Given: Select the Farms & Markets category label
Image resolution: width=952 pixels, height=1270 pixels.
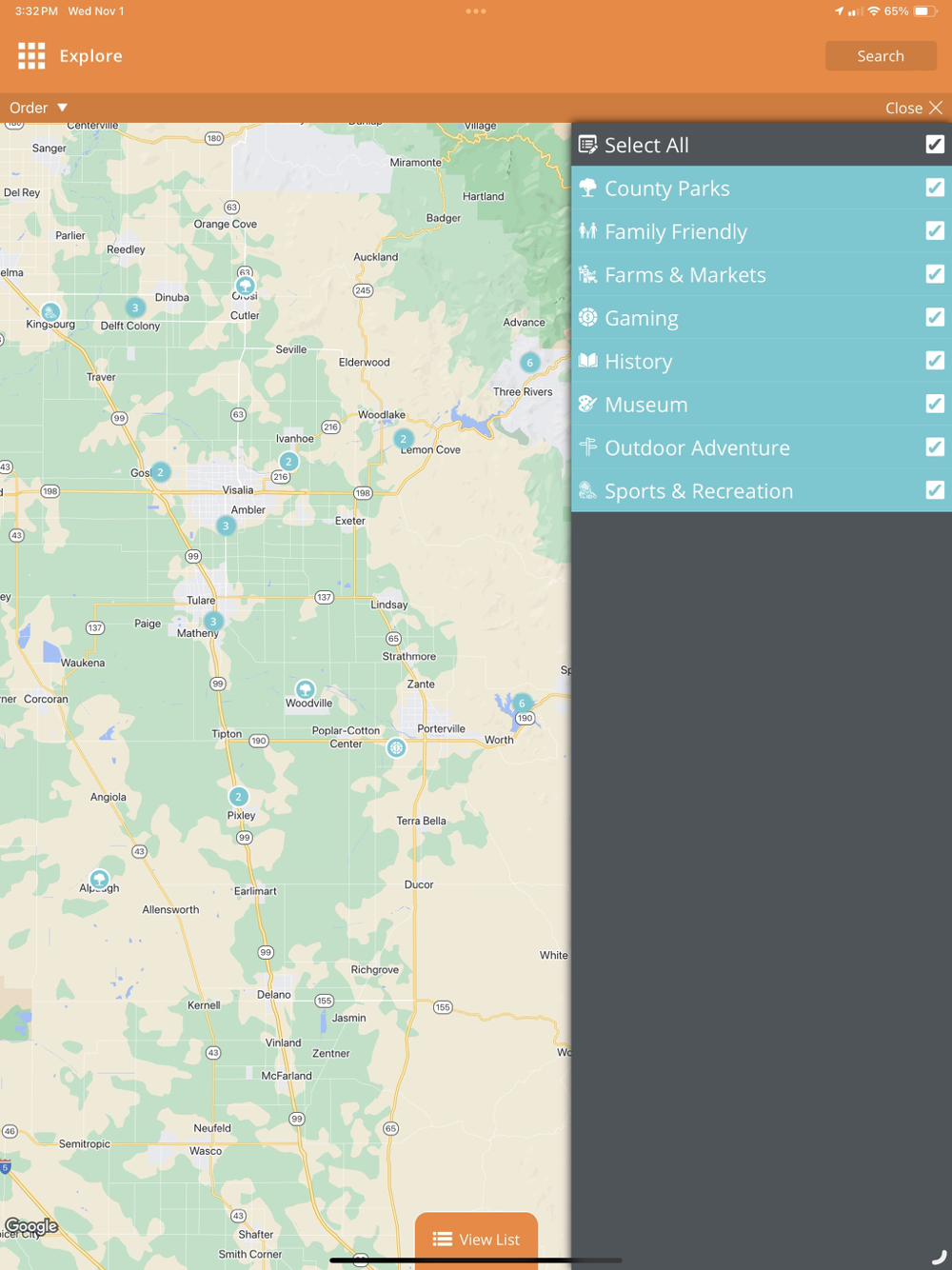Looking at the screenshot, I should coord(685,275).
